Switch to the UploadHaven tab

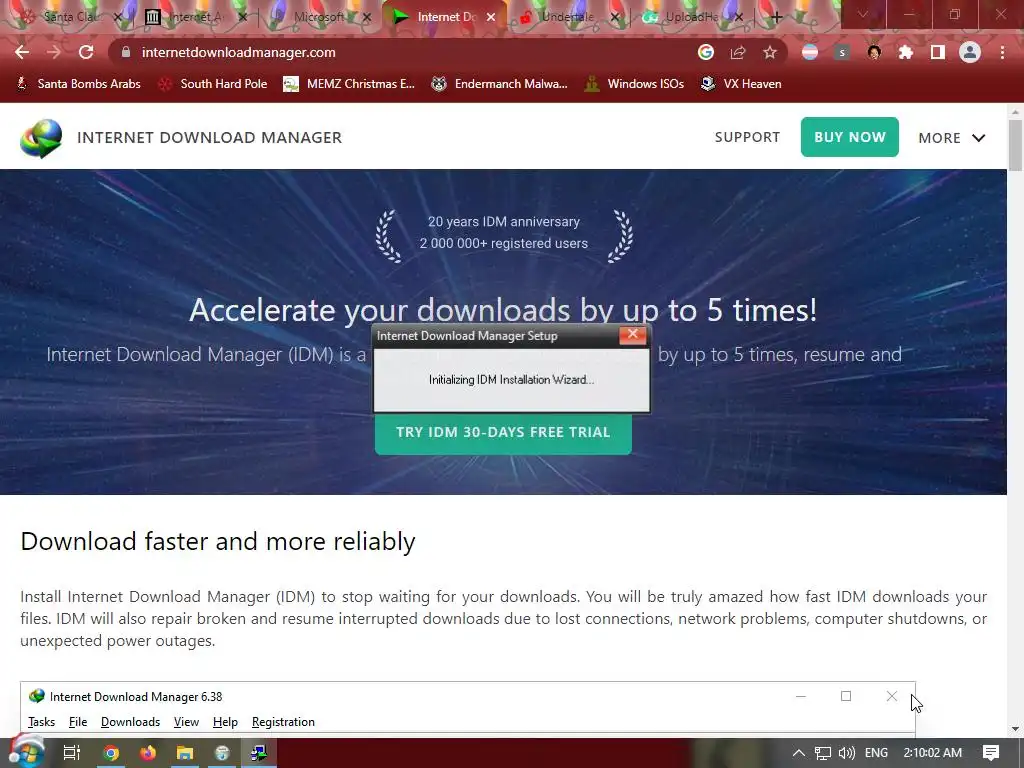tap(691, 17)
